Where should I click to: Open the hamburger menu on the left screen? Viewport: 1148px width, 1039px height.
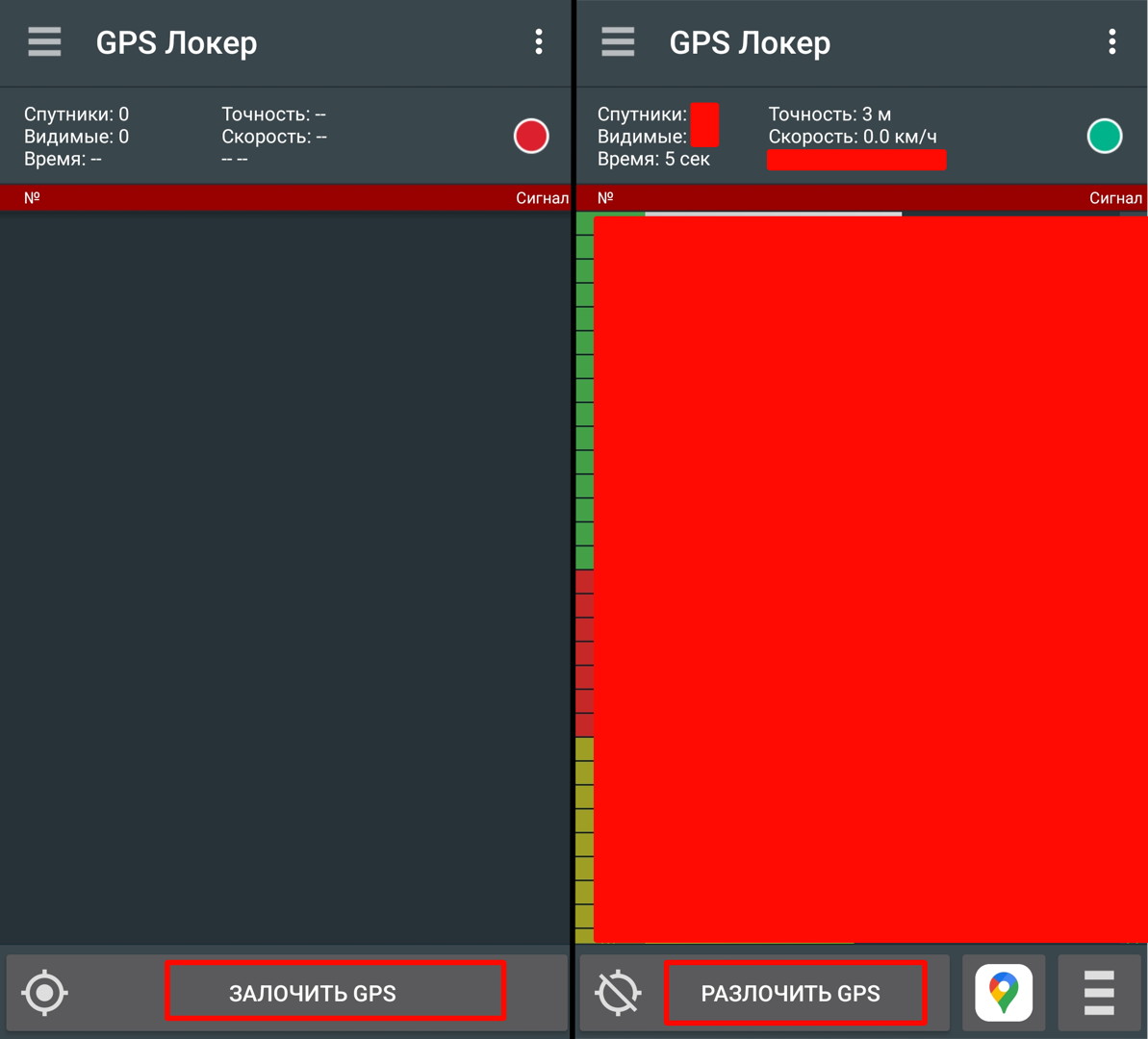coord(44,42)
